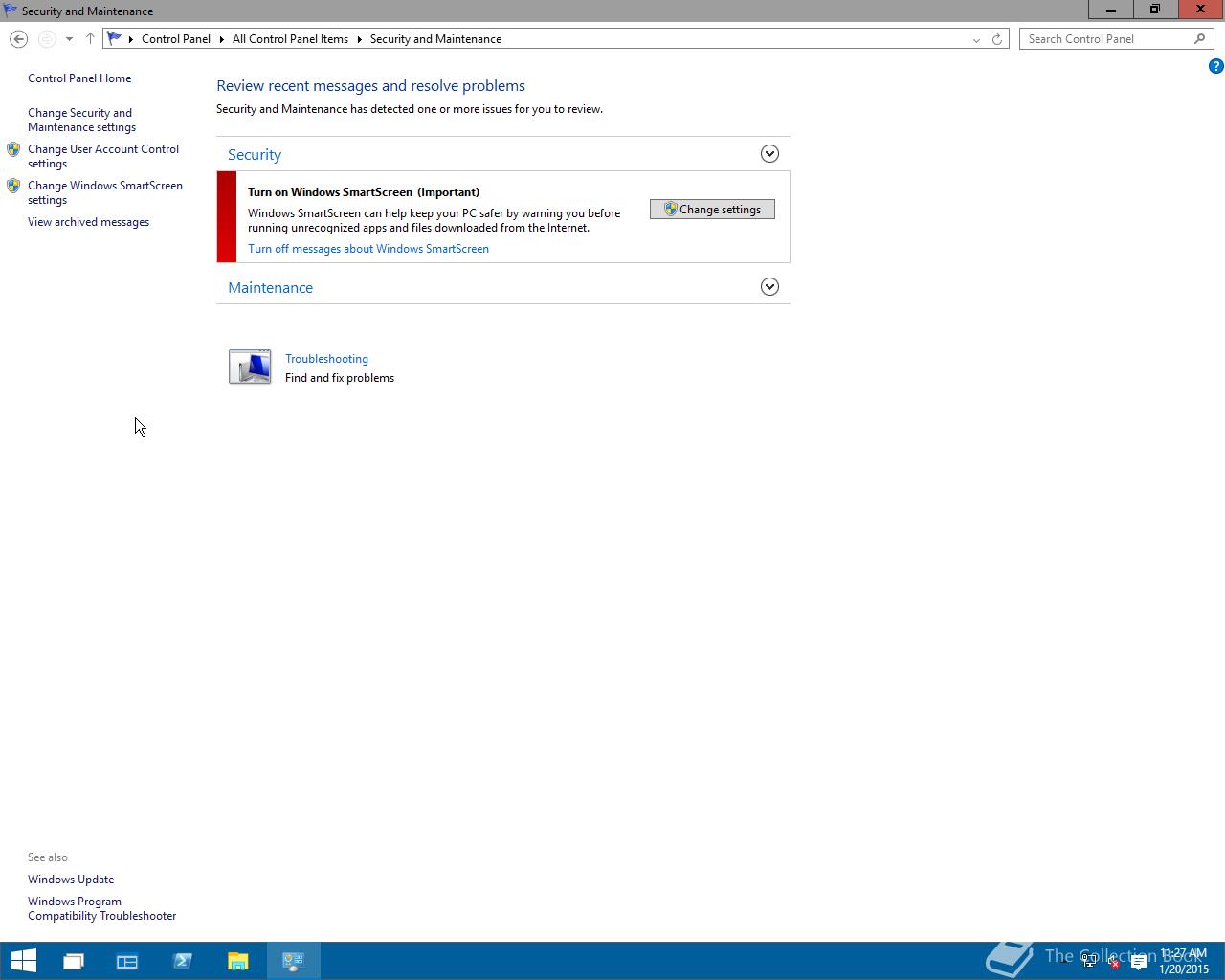This screenshot has width=1225, height=980.
Task: Minimize the Security and Maintenance window
Action: point(1111,10)
